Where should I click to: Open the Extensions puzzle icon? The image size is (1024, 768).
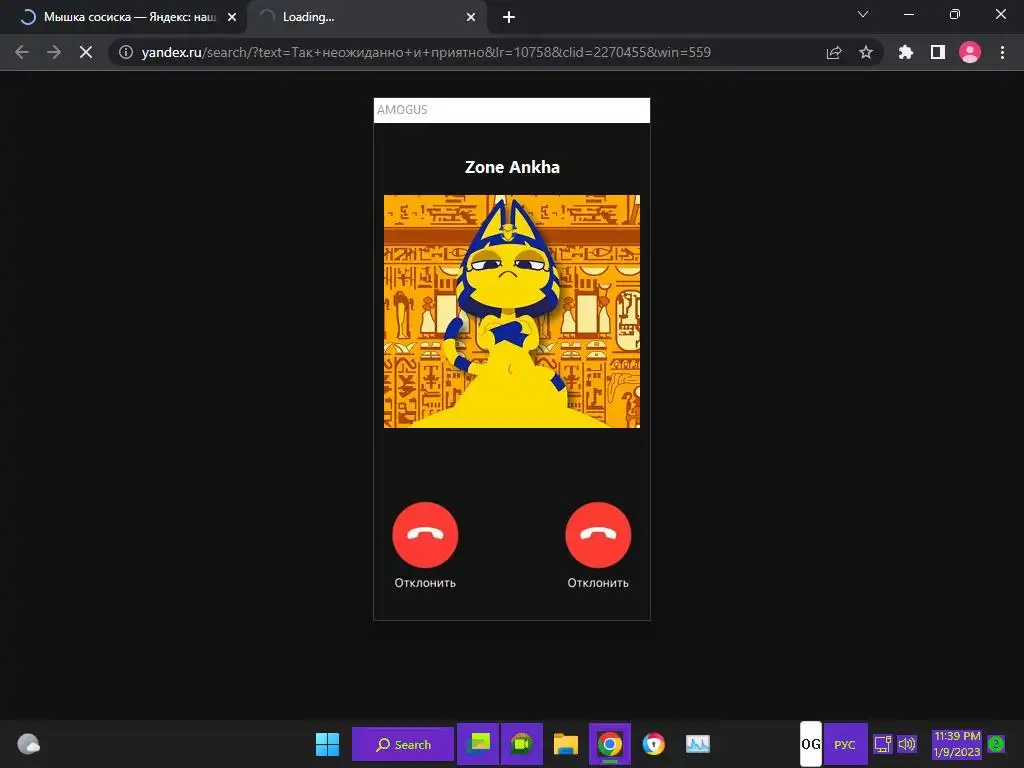tap(906, 52)
